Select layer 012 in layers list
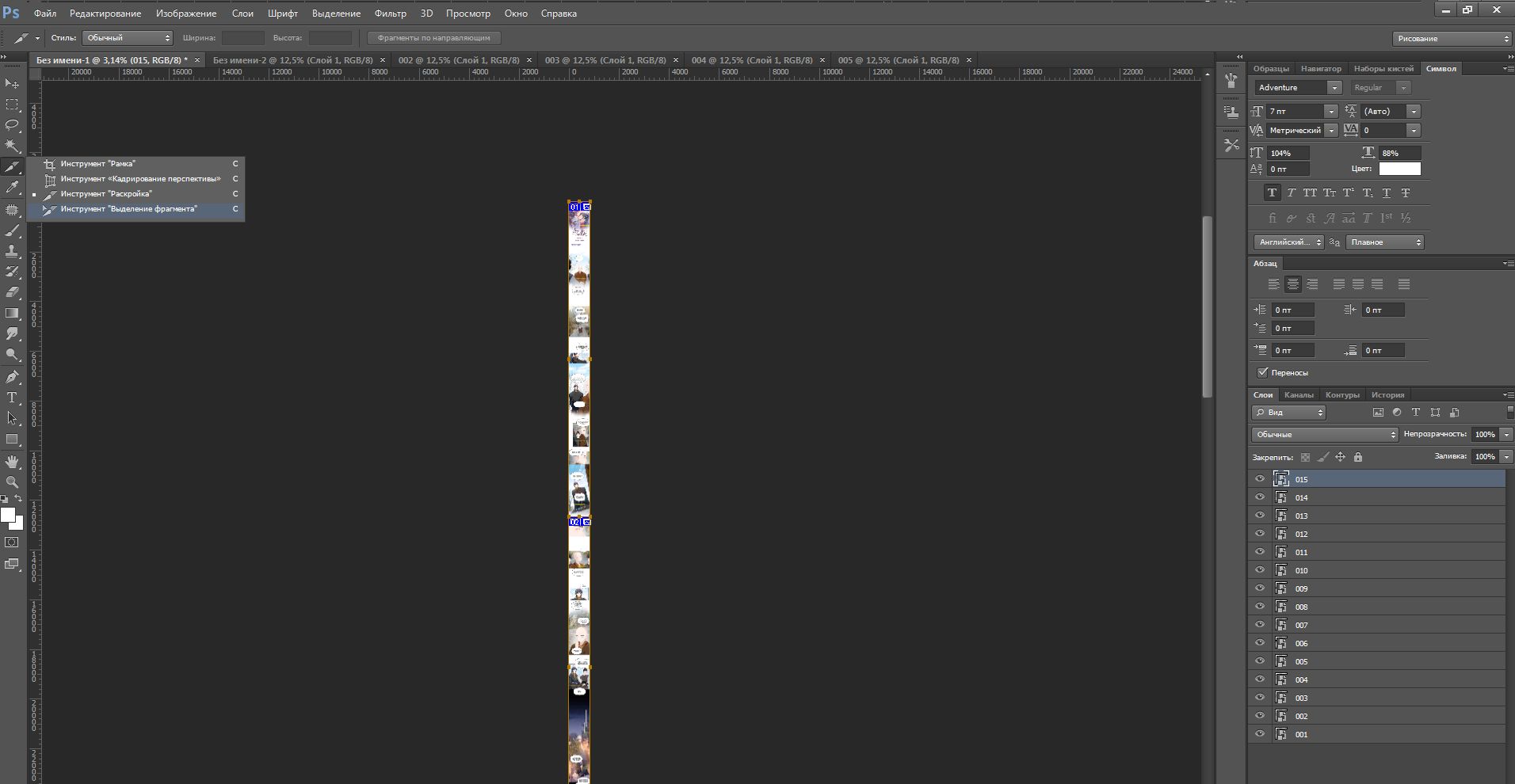Viewport: 1515px width, 784px height. pos(1376,534)
